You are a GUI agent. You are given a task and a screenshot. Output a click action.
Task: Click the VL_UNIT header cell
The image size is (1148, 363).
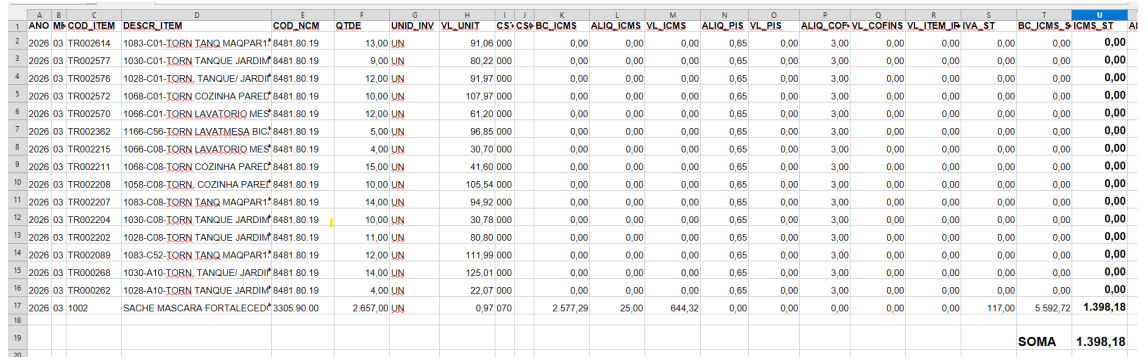pos(467,26)
